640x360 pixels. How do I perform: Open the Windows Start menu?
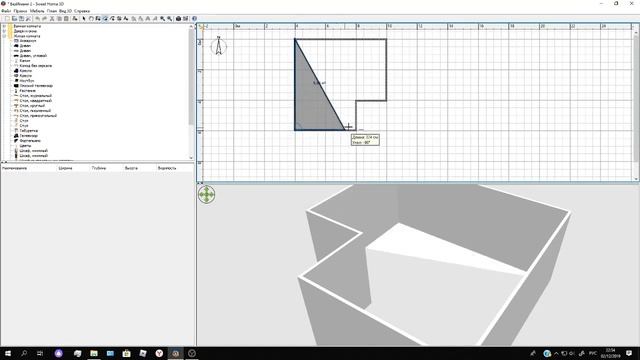[x=7, y=353]
